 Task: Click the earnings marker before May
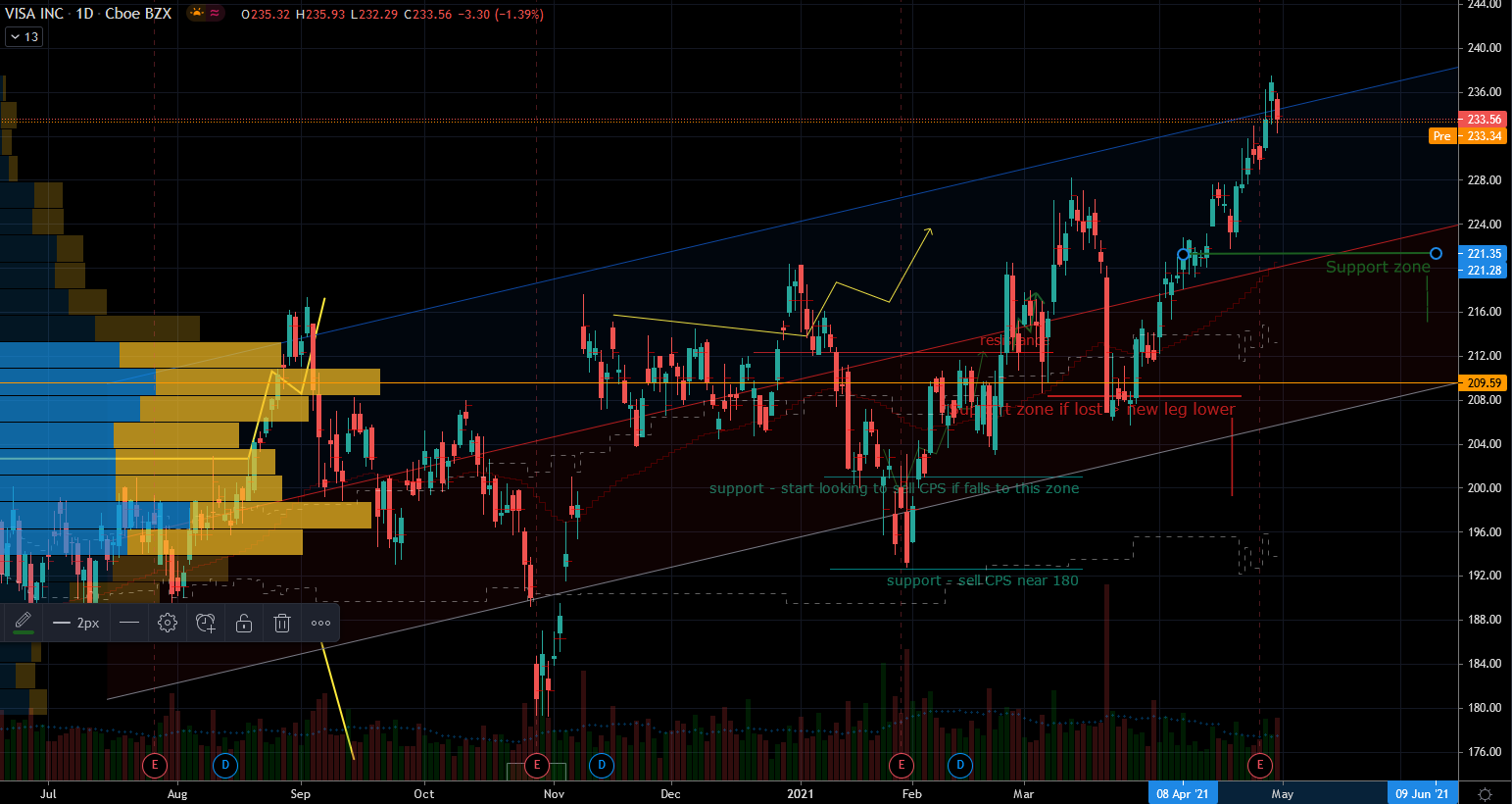pos(1260,765)
